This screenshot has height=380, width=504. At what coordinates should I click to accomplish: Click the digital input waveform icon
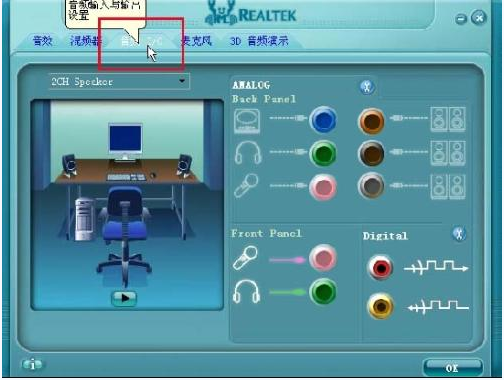tap(438, 307)
